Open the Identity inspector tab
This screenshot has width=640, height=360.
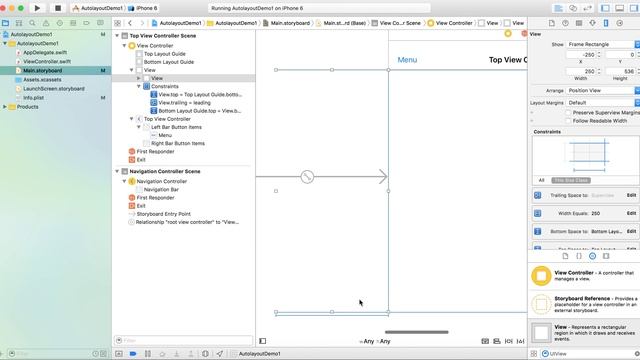579,23
